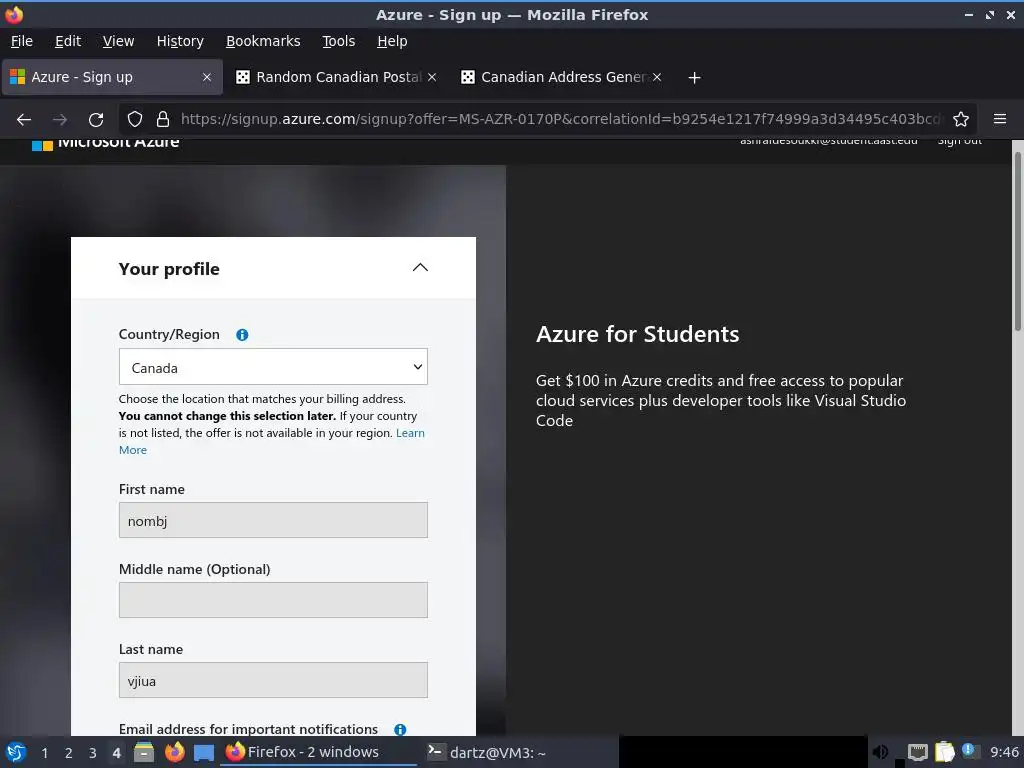Launch Firefox from taskbar quick launcher

pyautogui.click(x=174, y=752)
